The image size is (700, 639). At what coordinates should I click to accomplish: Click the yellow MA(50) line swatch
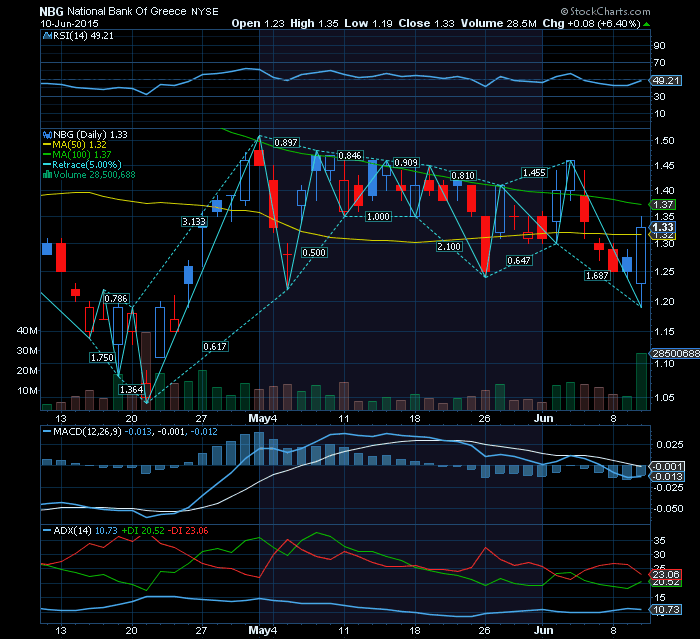point(47,145)
